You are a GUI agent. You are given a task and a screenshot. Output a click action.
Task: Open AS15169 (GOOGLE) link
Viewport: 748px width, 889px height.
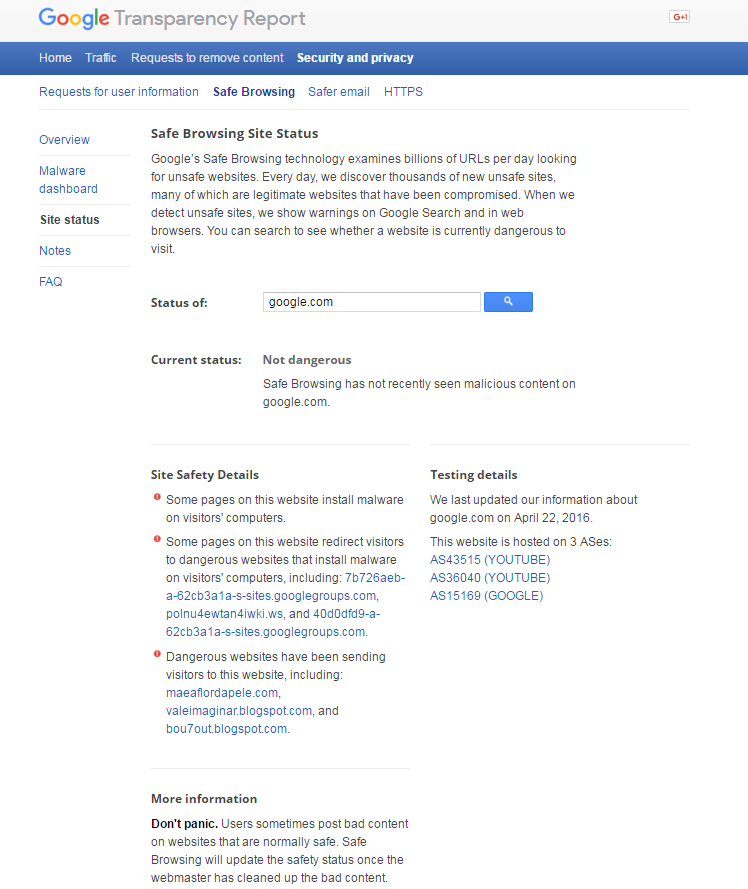coord(487,596)
